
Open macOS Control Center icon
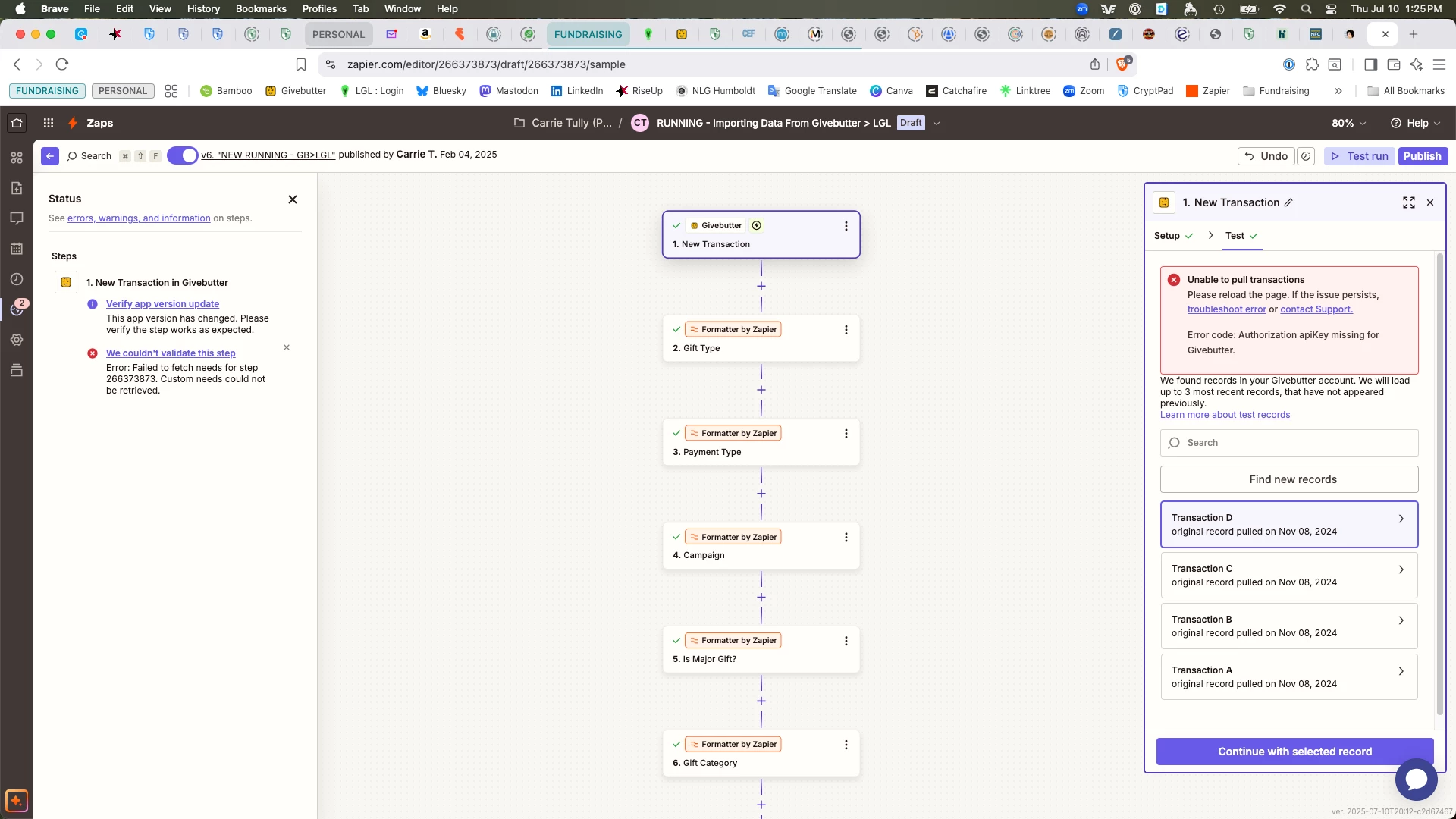click(1332, 9)
